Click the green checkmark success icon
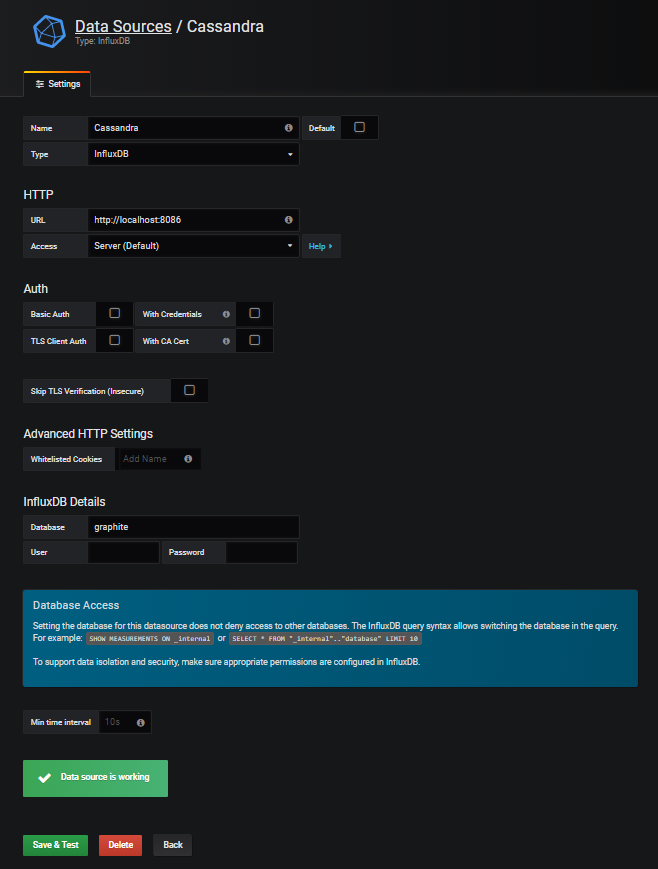658x869 pixels. [43, 777]
